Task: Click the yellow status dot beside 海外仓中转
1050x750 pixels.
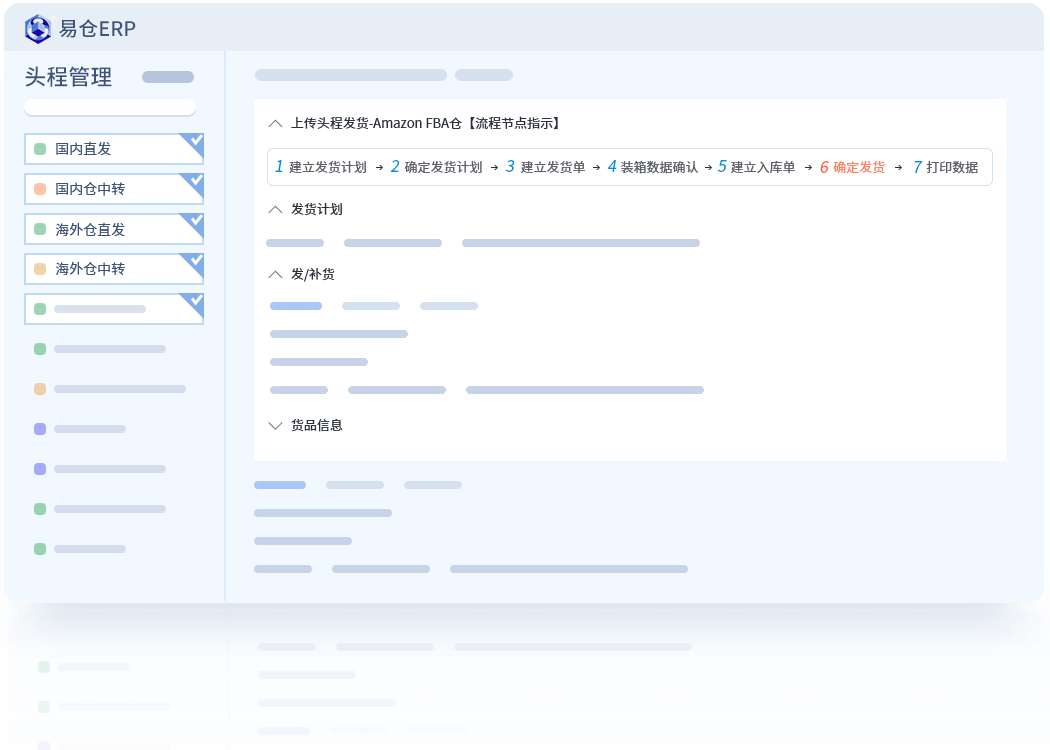Action: (40, 269)
